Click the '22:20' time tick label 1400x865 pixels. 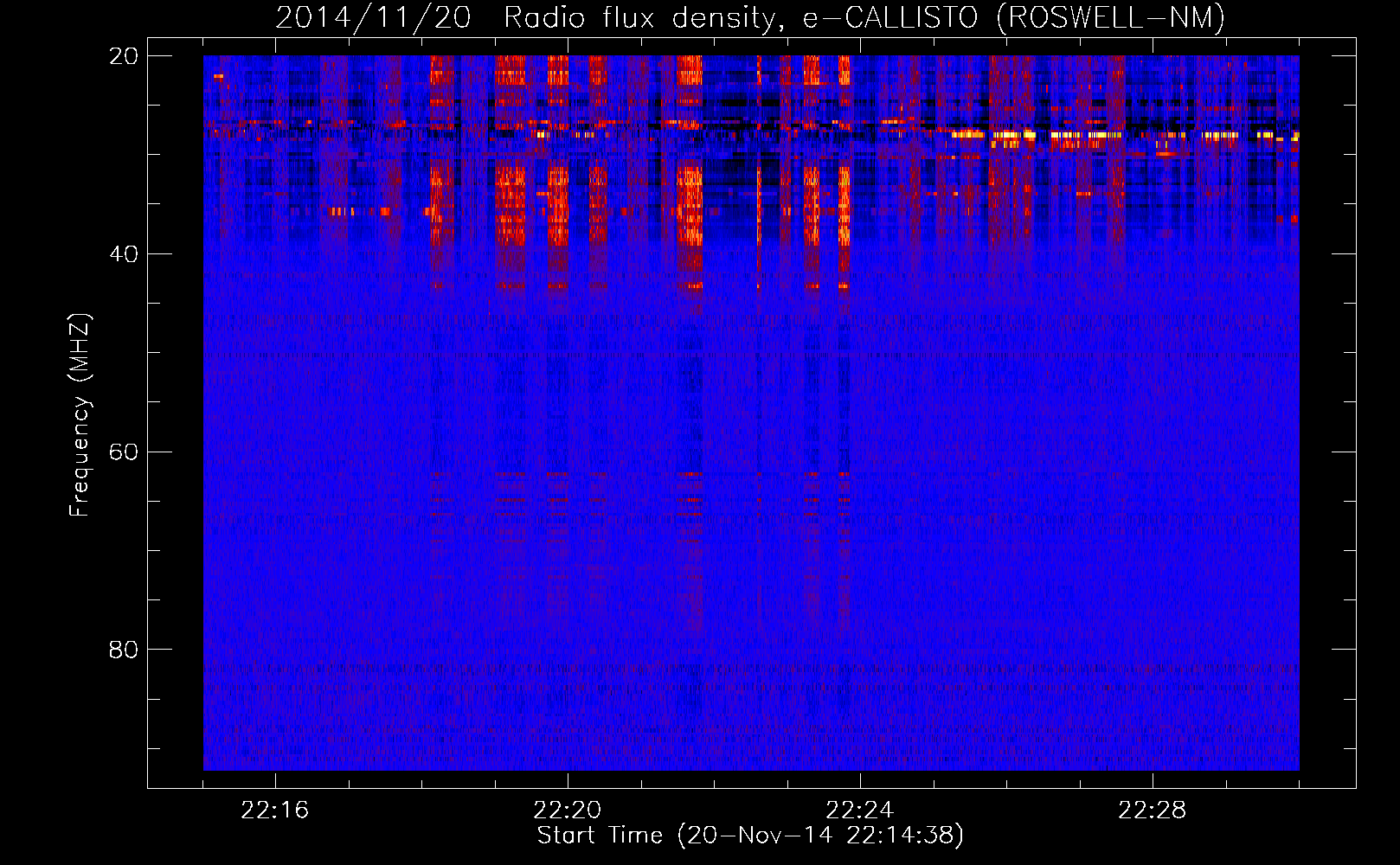click(x=568, y=811)
